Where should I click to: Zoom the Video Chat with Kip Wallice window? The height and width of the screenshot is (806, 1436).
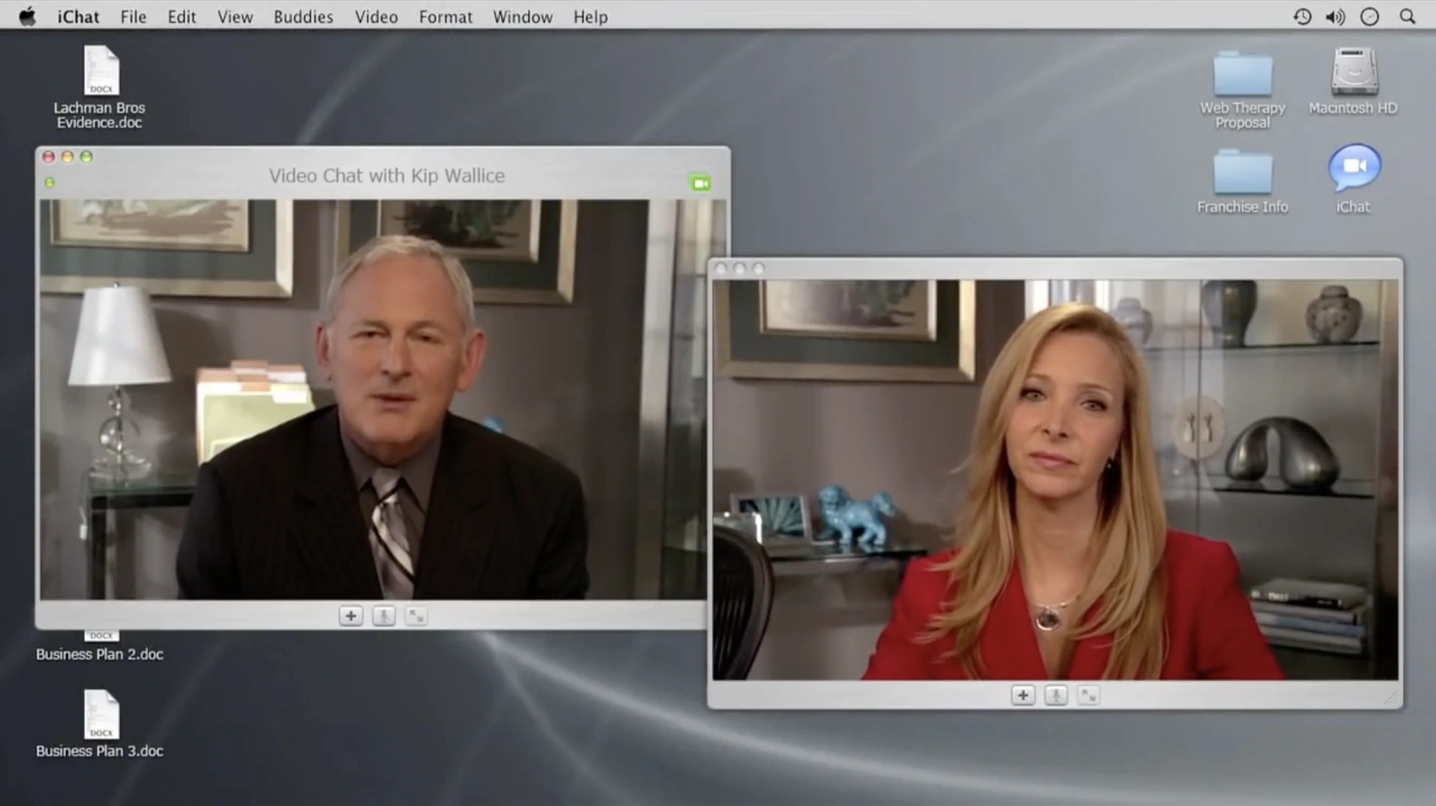[86, 157]
